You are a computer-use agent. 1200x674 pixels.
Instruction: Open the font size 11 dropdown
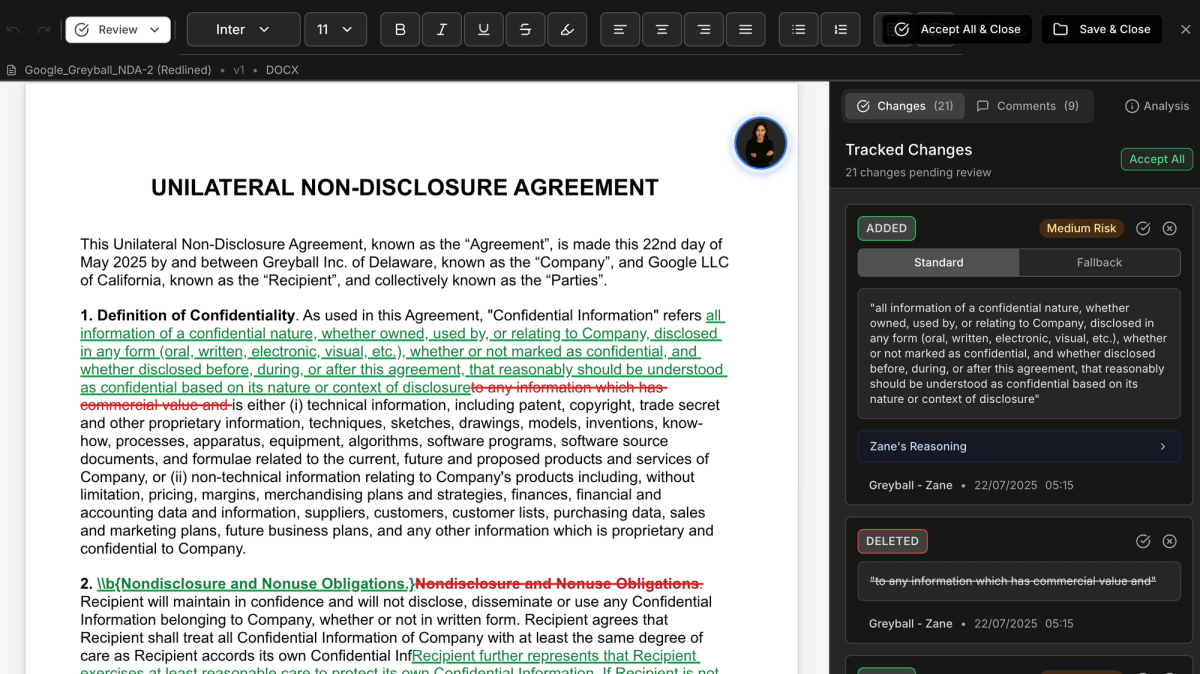(x=335, y=30)
